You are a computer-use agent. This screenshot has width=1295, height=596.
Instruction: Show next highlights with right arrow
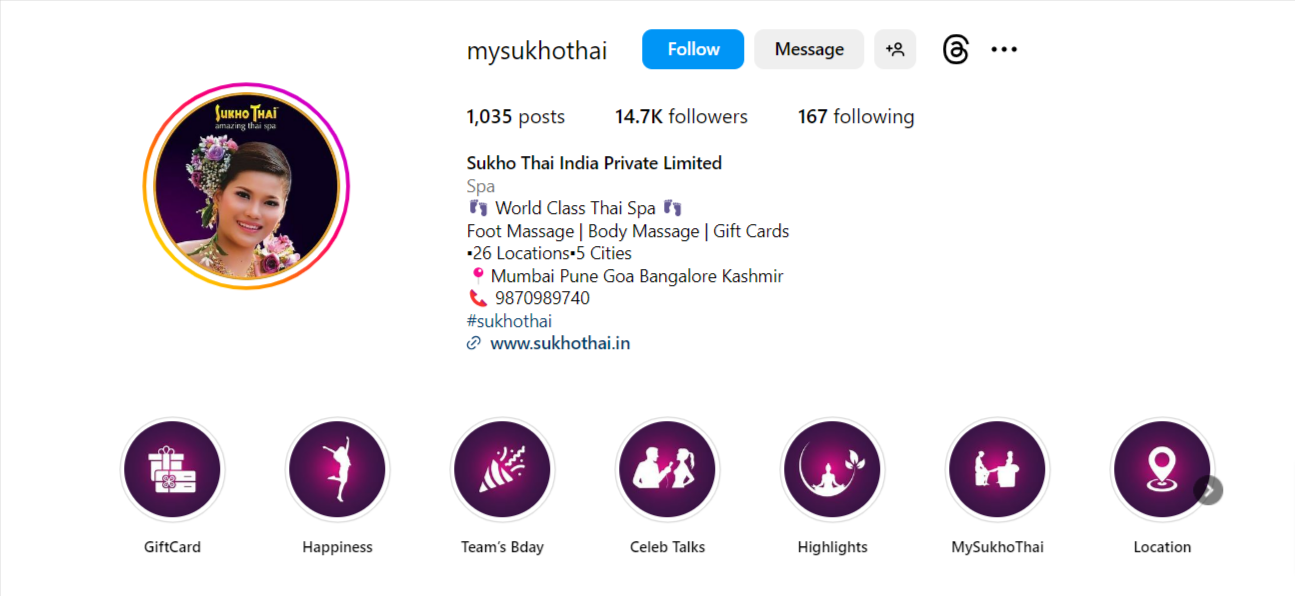pyautogui.click(x=1208, y=490)
